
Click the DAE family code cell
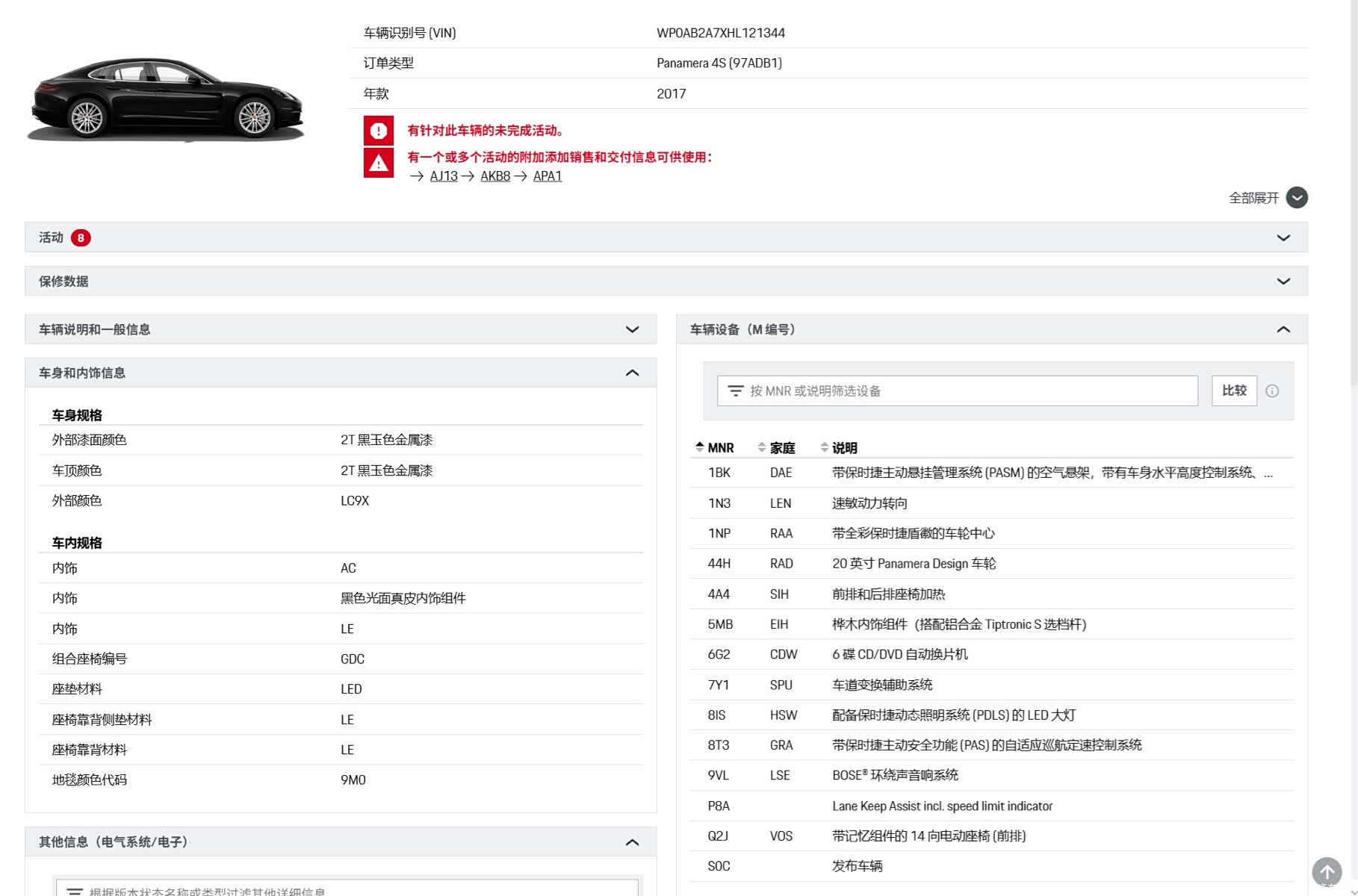pyautogui.click(x=781, y=473)
